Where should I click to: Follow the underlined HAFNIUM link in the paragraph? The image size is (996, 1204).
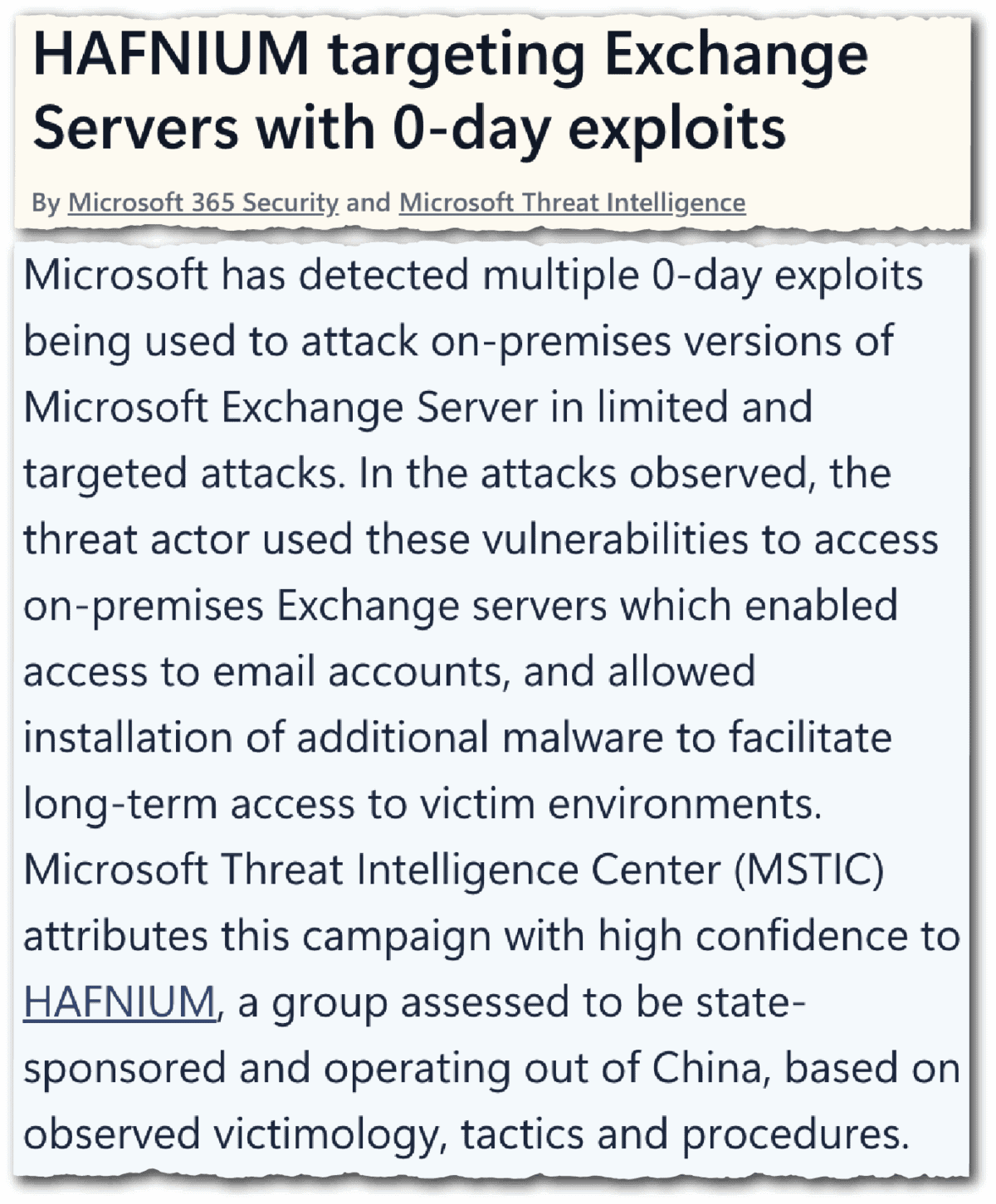tap(120, 1002)
